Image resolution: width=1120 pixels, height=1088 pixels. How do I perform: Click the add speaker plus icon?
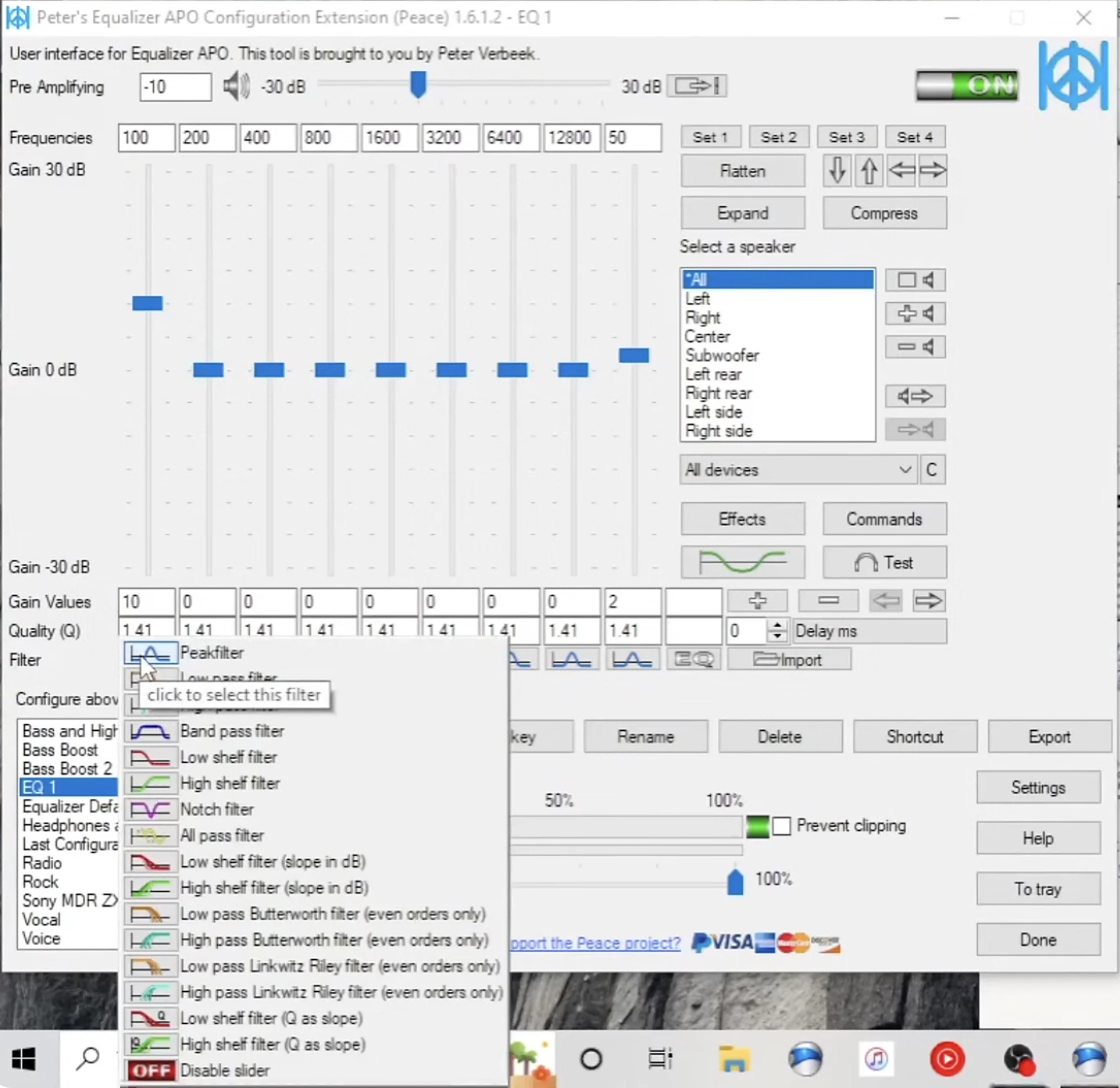[x=915, y=313]
